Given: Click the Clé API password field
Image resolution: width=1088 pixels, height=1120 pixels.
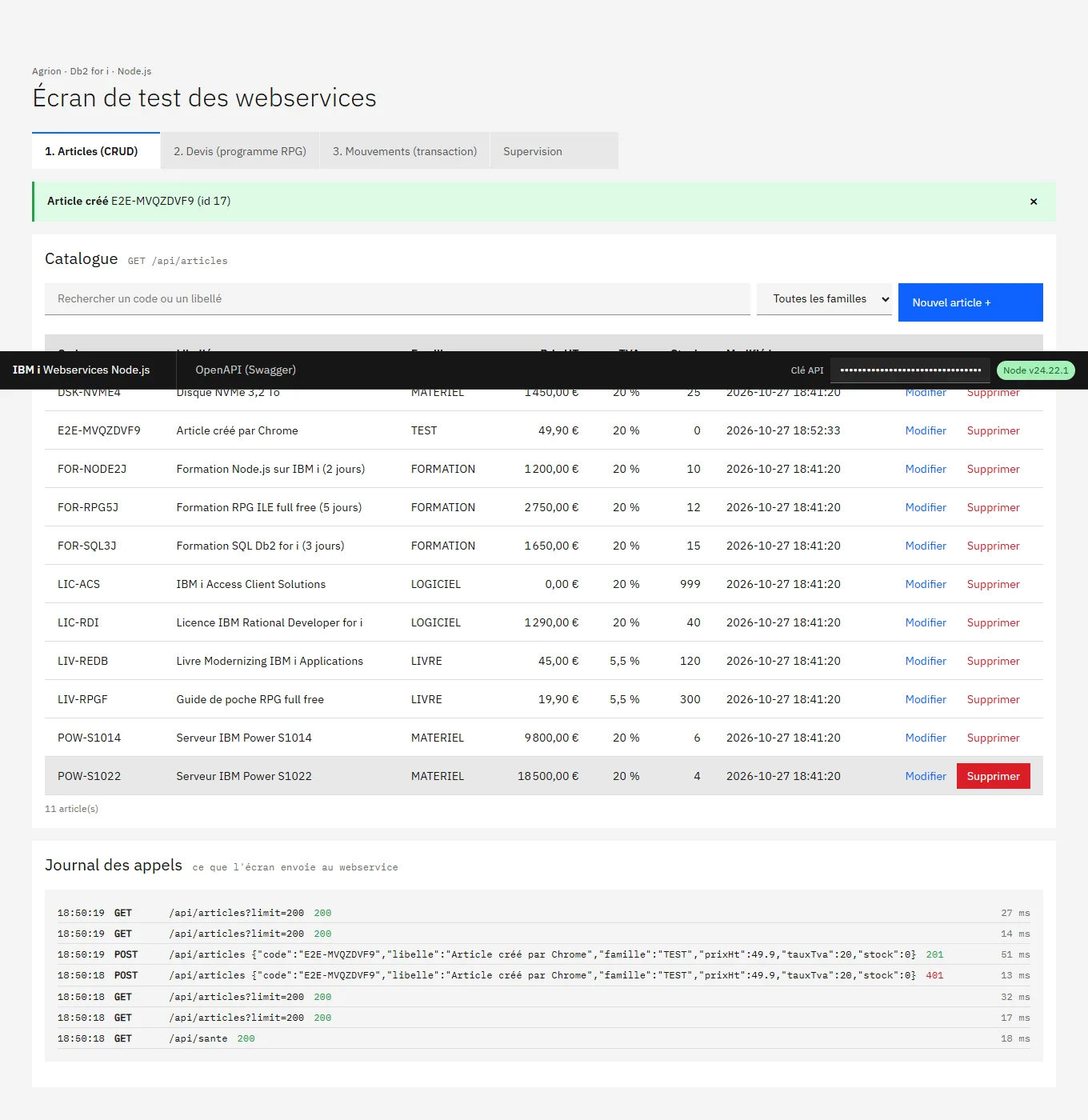Looking at the screenshot, I should coord(910,370).
